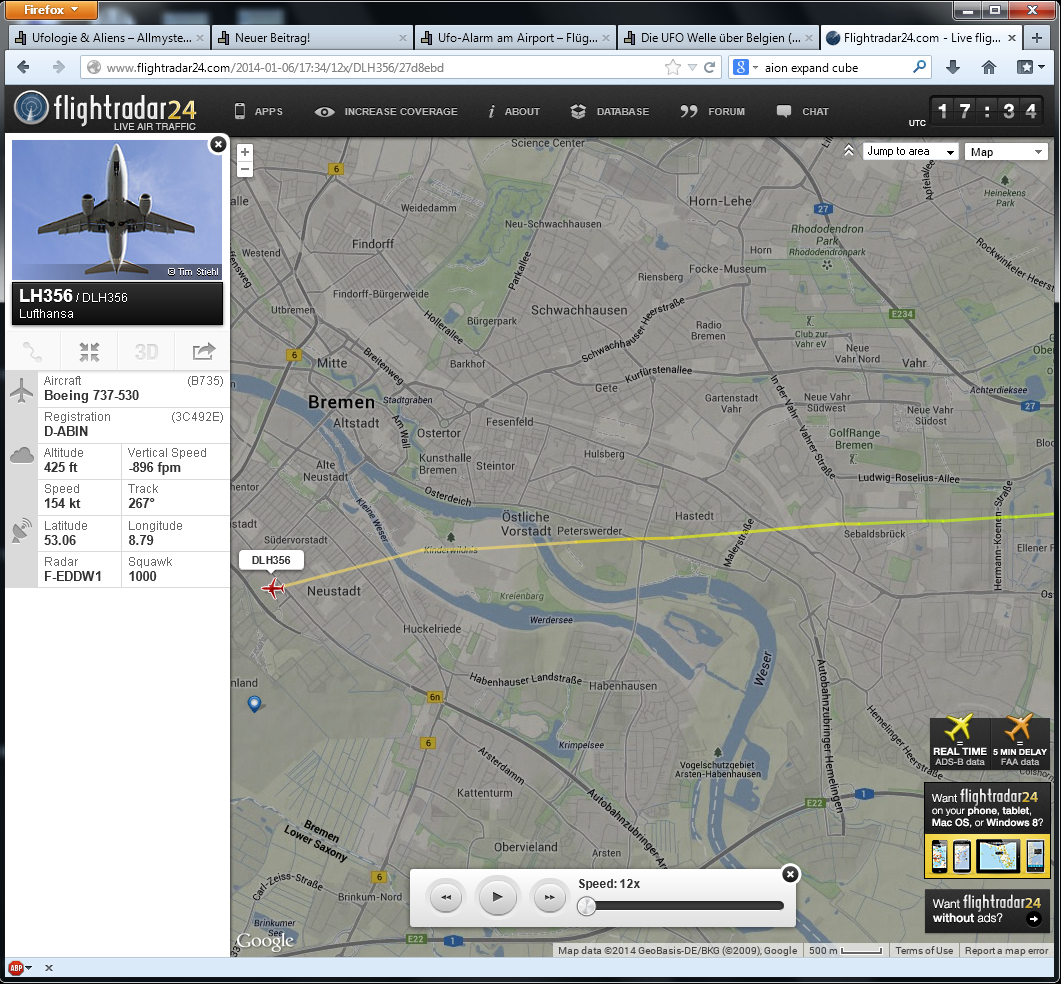Click the playback speed slider handle
This screenshot has height=984, width=1061.
coord(588,906)
